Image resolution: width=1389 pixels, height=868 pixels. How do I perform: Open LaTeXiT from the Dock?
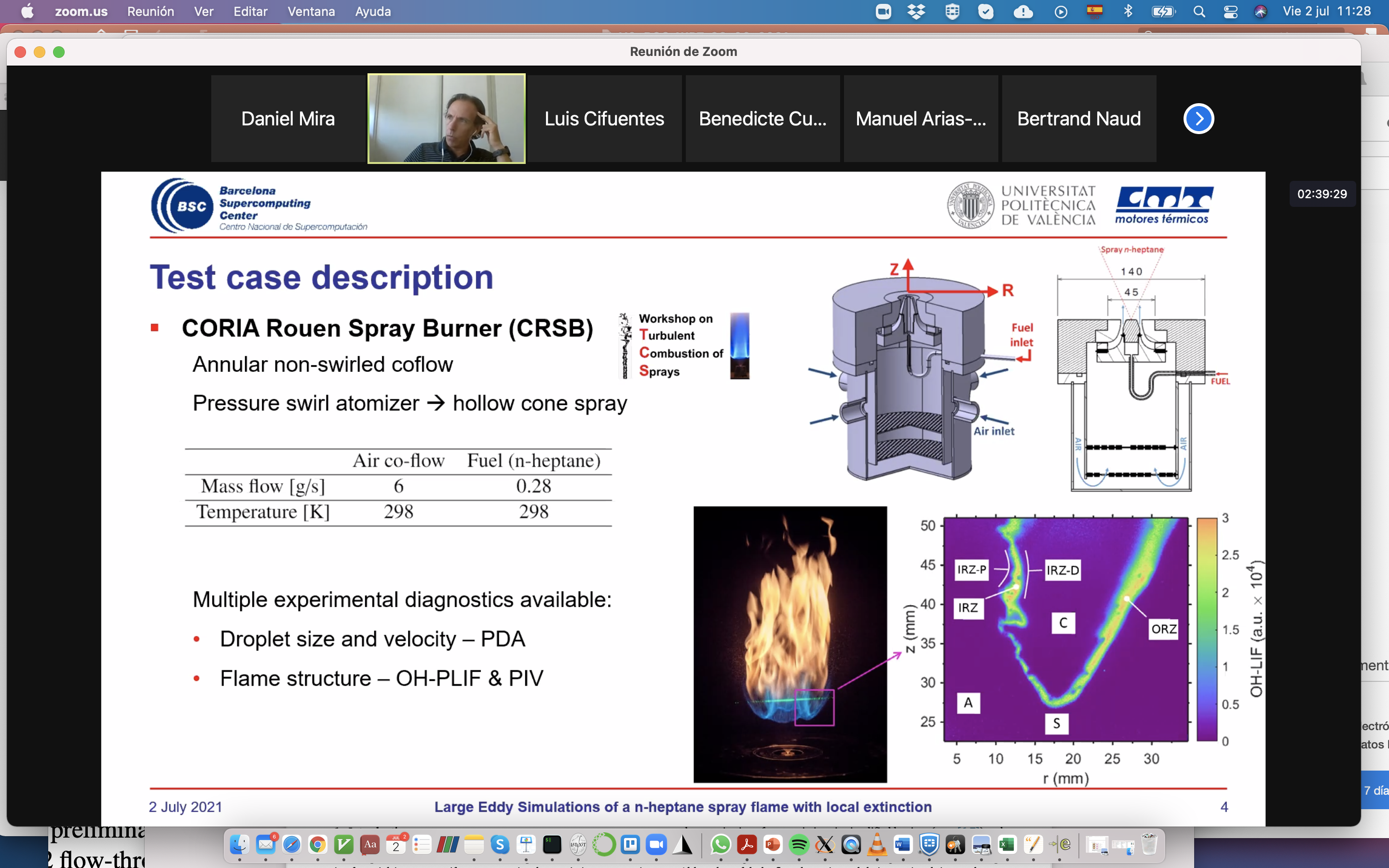(578, 844)
